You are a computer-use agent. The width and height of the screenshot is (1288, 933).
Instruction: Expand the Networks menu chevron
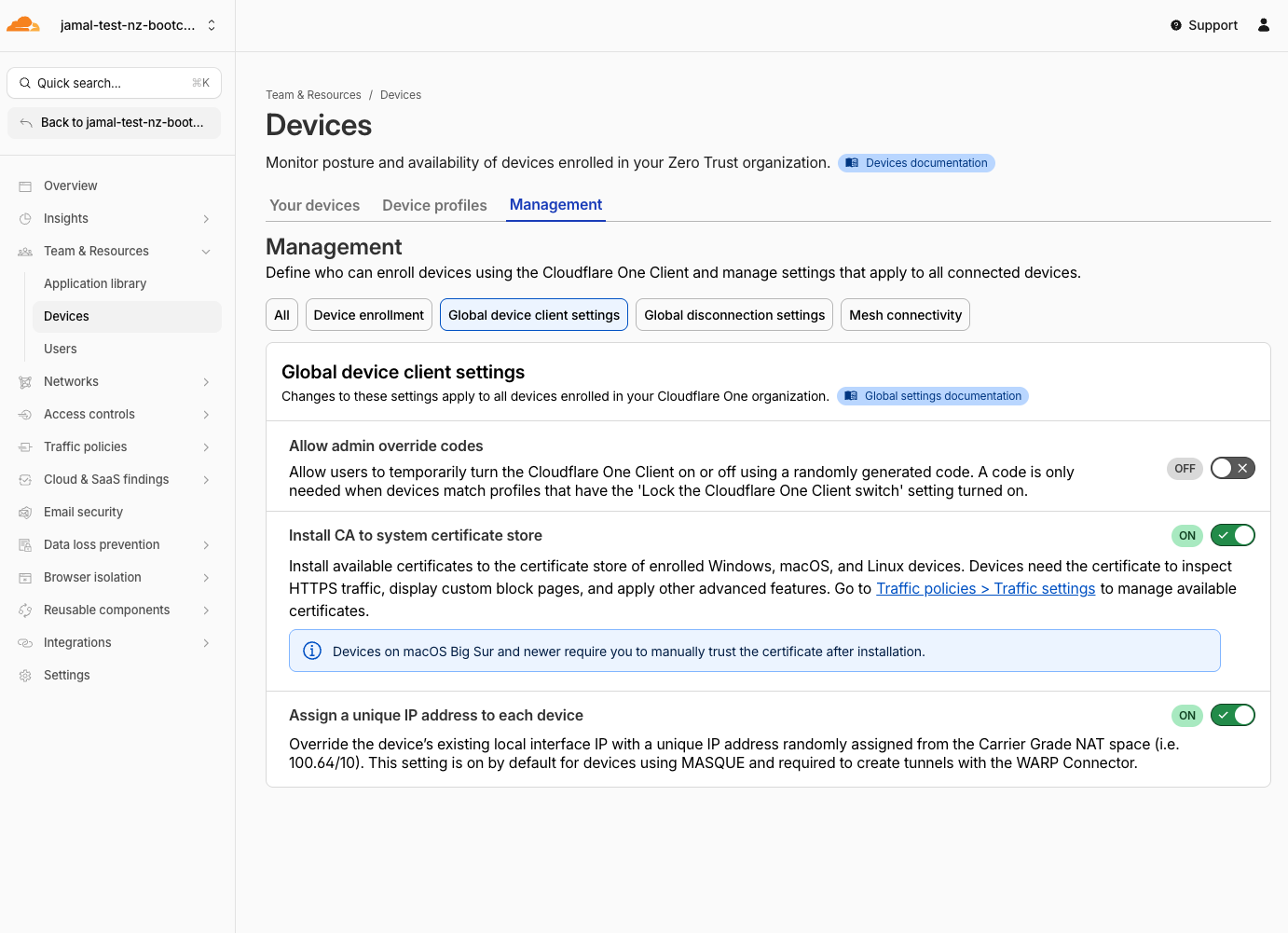206,382
